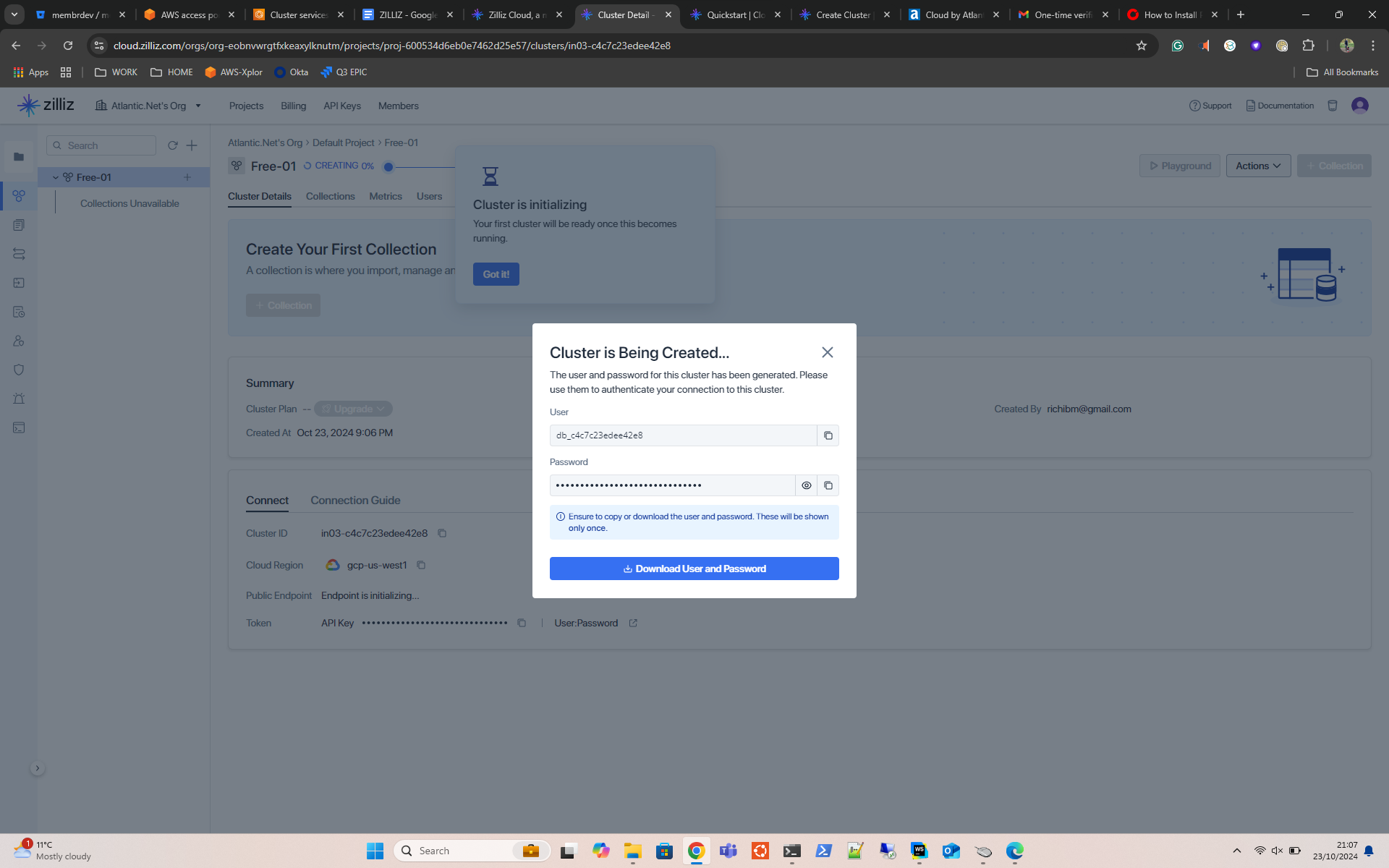The height and width of the screenshot is (868, 1389).
Task: Open Billing in the top navigation
Action: (x=293, y=106)
